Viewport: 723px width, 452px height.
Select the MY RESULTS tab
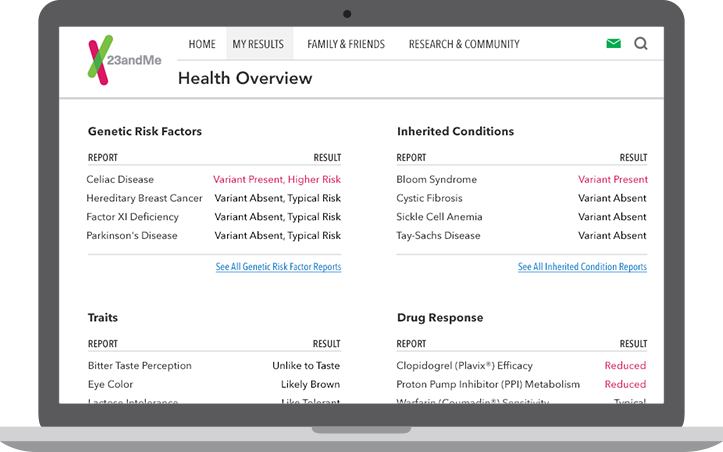(x=258, y=44)
